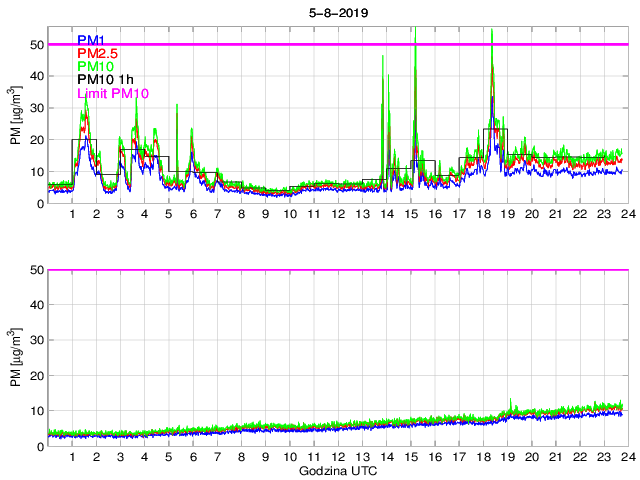Click hour 24 tick on lower plot
640x480 pixels.
coord(625,457)
